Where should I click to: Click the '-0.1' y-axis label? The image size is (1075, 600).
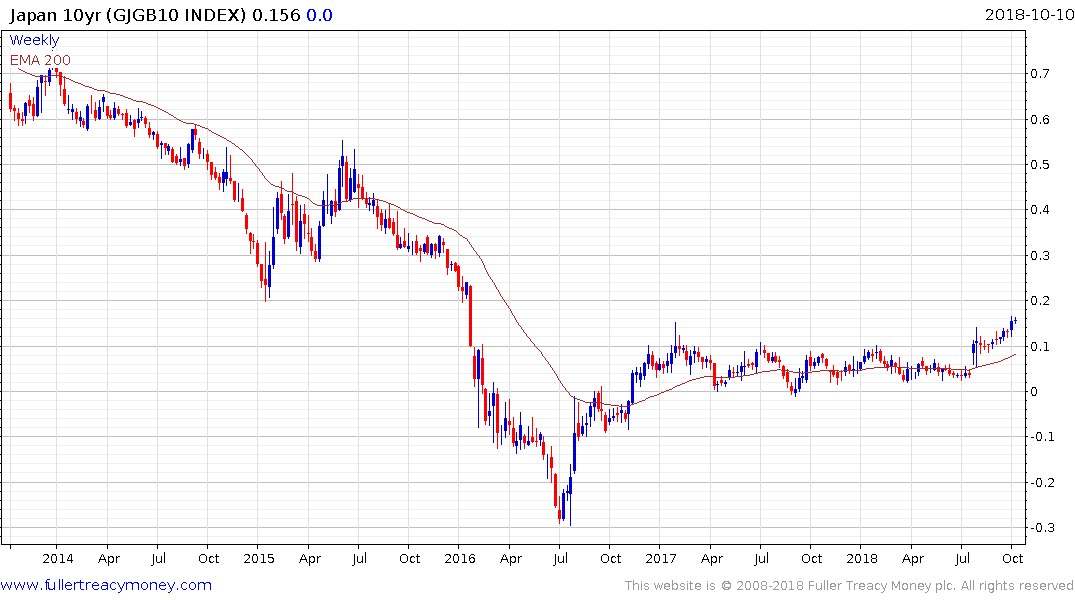1041,437
